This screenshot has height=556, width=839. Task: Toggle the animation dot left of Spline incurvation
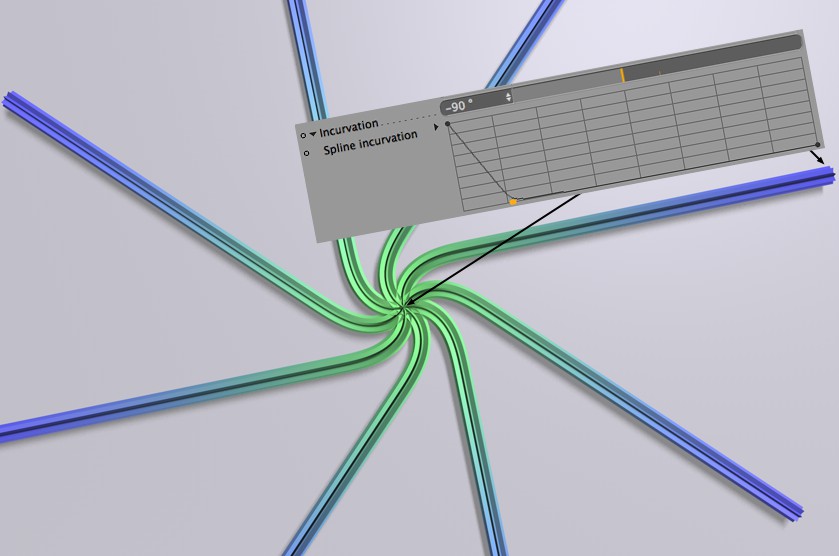click(307, 153)
